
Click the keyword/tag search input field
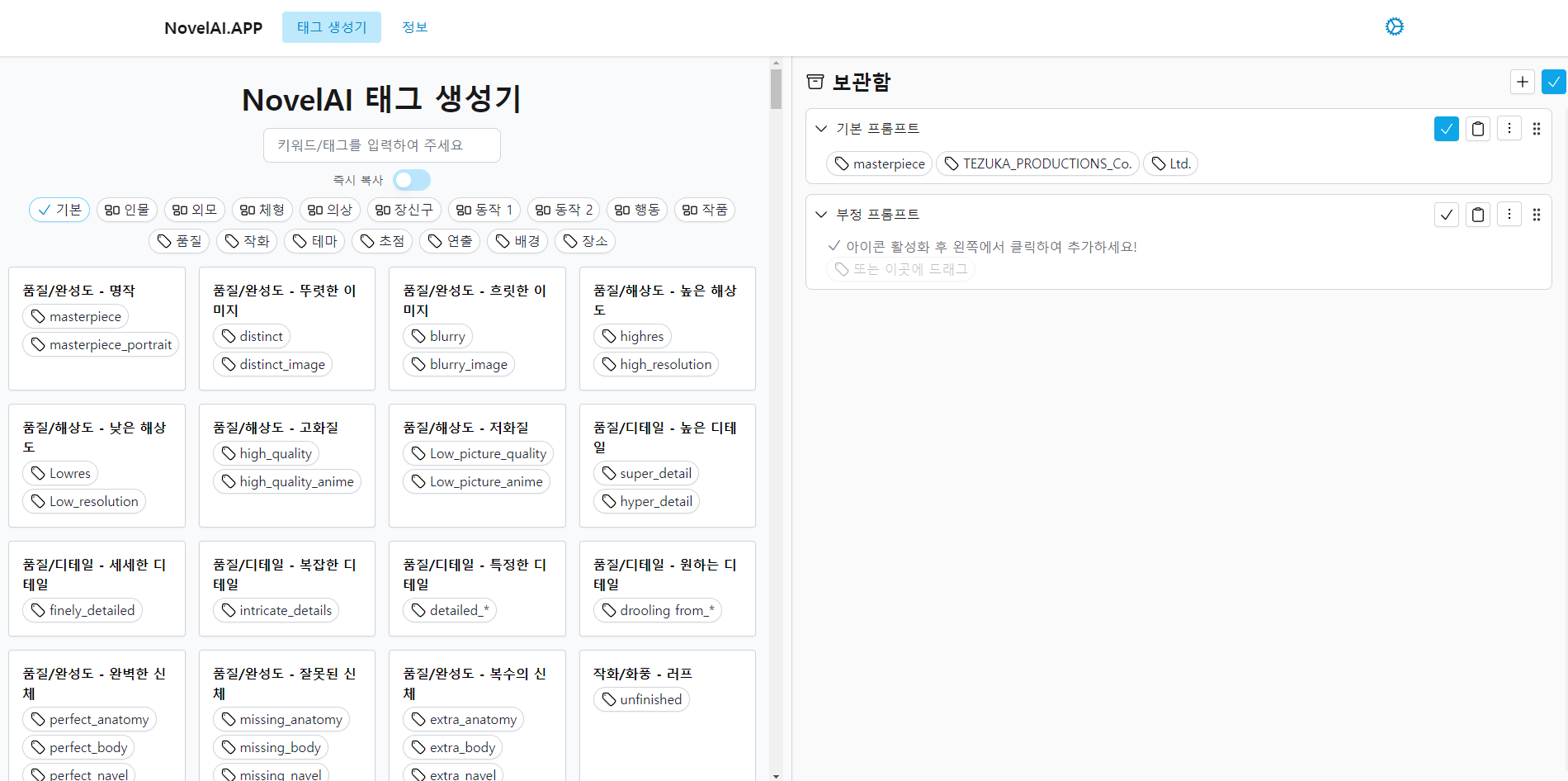click(x=382, y=145)
